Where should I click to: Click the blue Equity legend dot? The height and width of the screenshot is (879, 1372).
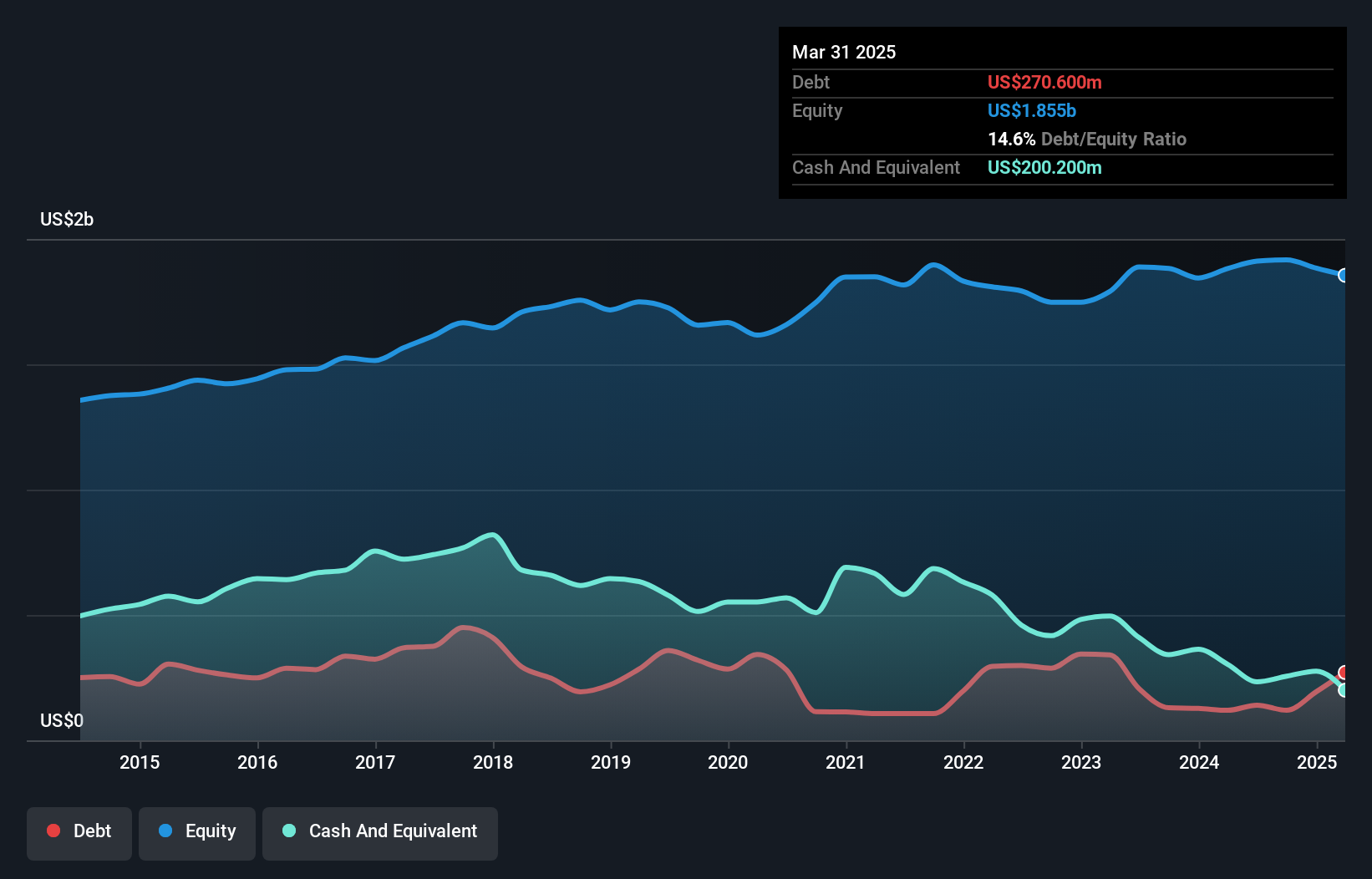165,831
